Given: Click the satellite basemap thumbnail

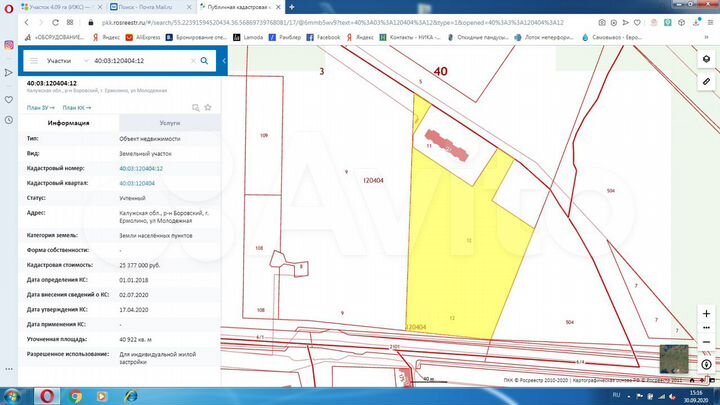Looking at the screenshot, I should click(675, 359).
